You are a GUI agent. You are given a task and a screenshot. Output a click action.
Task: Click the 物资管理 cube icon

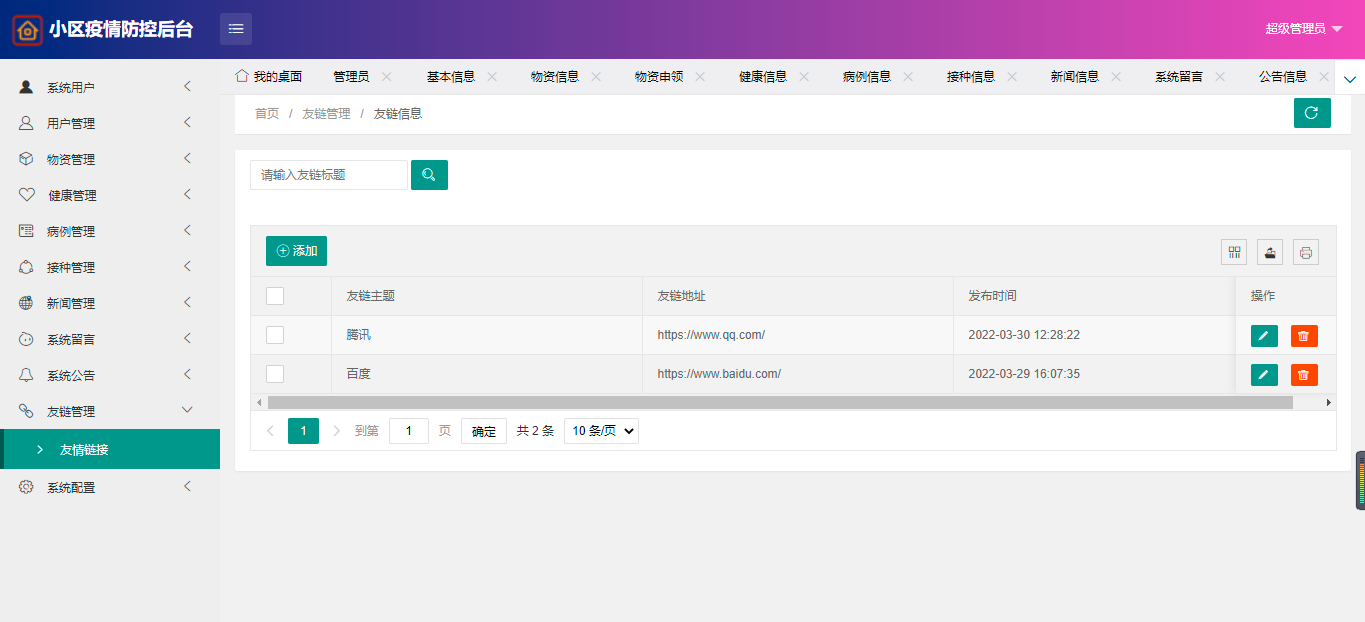[x=27, y=159]
